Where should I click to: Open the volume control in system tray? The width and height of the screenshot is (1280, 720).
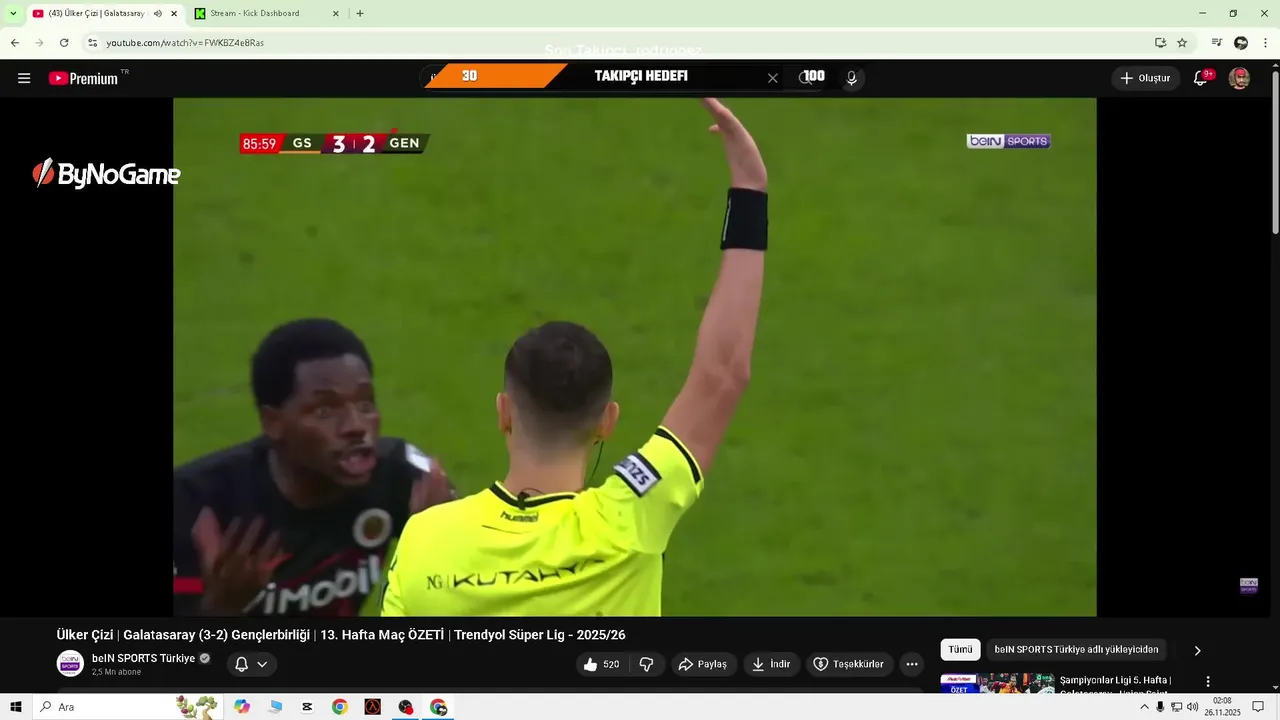click(1192, 707)
